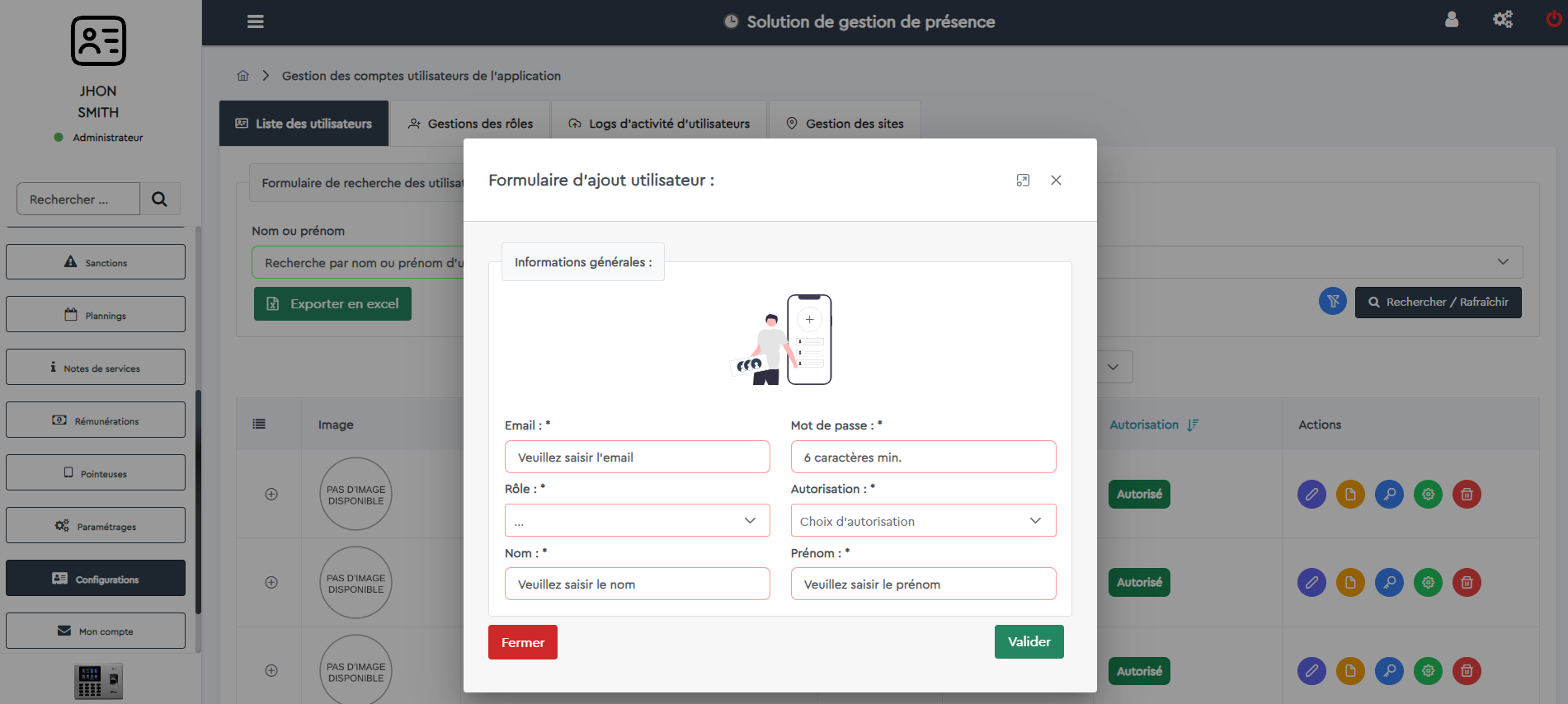The width and height of the screenshot is (1568, 704).
Task: Open Plannings in the sidebar
Action: (96, 315)
